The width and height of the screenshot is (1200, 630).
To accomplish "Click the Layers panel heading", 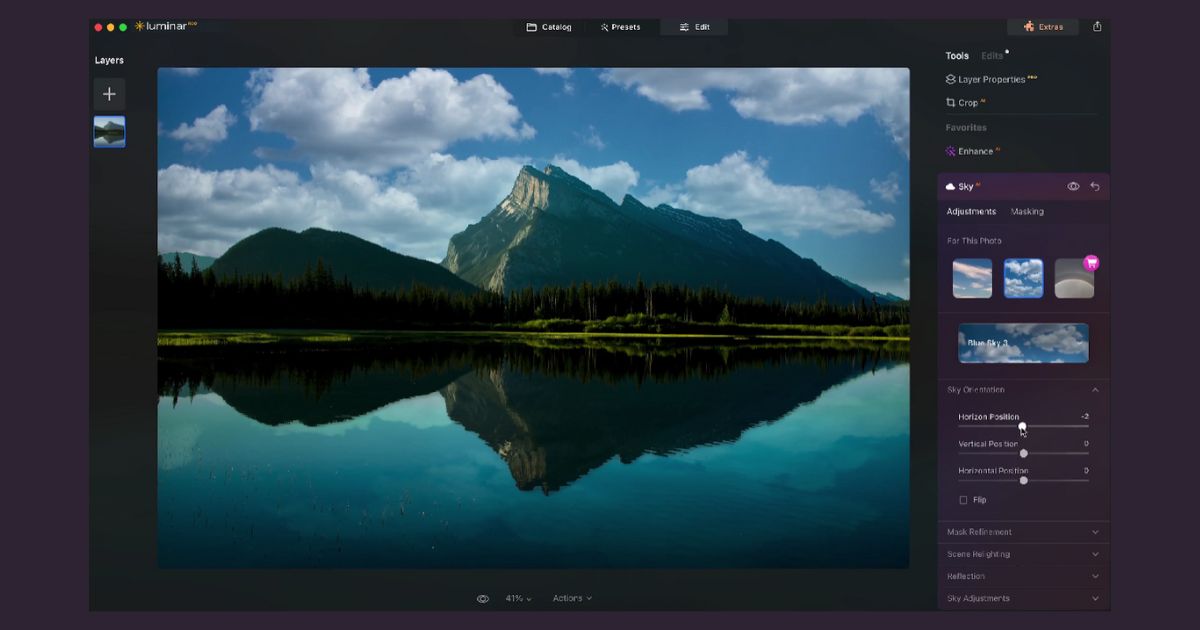I will (109, 60).
